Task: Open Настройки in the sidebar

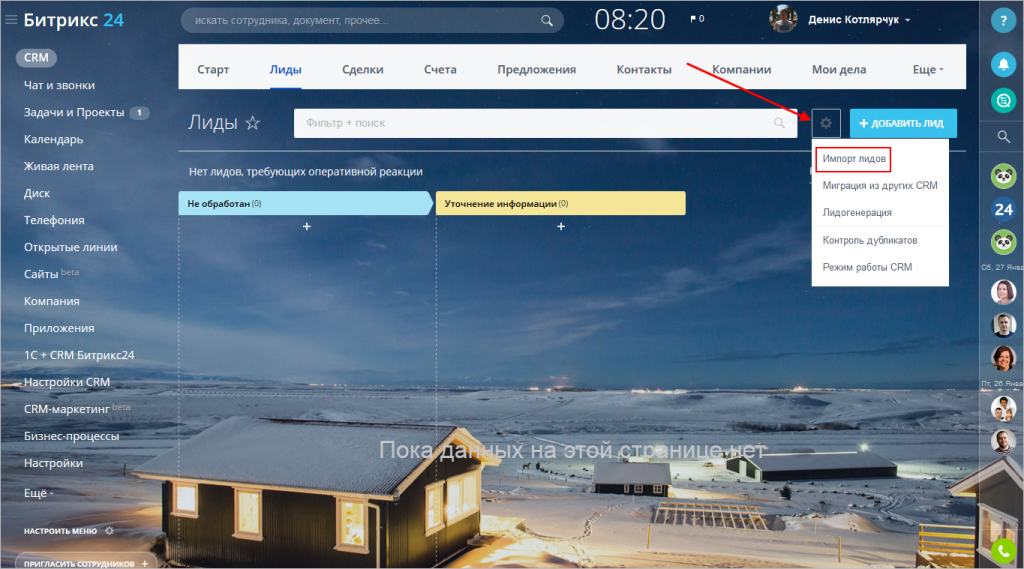Action: pyautogui.click(x=54, y=463)
